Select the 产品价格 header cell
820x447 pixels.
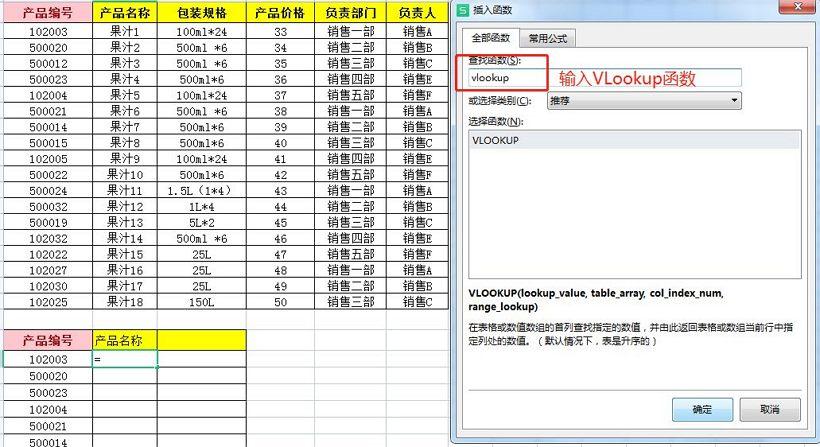pos(280,13)
